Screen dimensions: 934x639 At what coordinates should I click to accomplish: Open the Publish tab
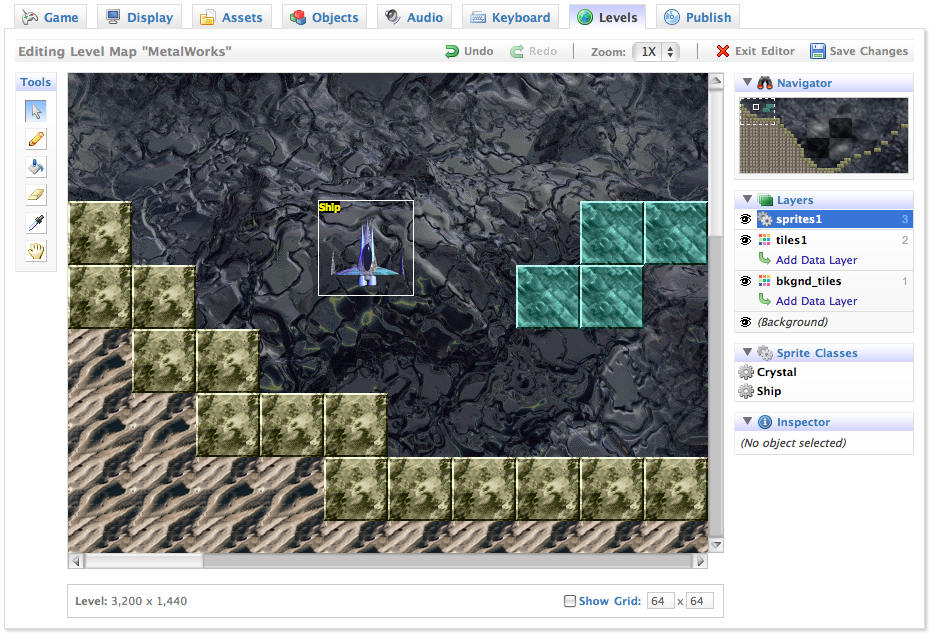pyautogui.click(x=697, y=17)
